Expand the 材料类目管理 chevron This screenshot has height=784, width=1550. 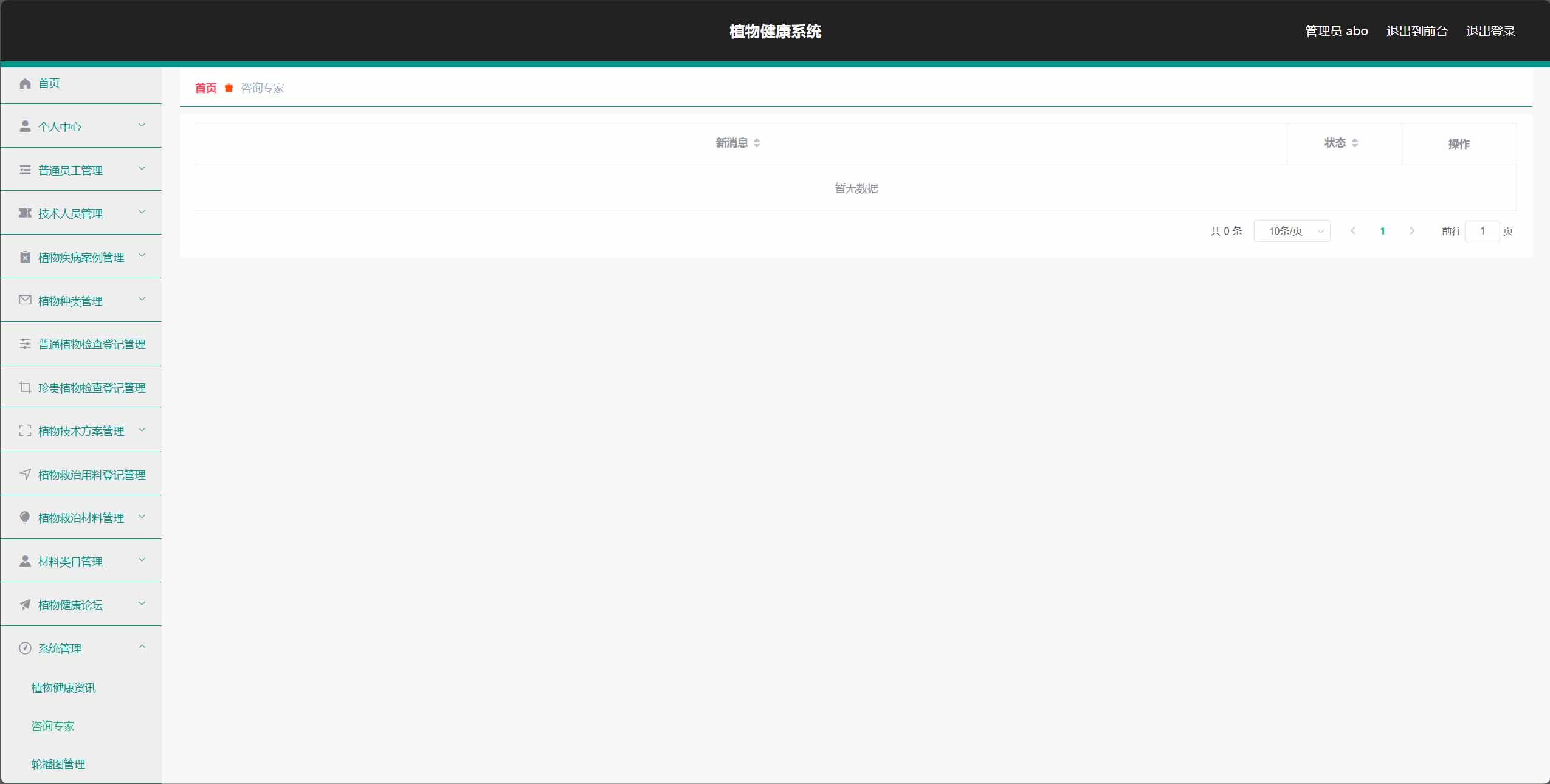click(142, 560)
